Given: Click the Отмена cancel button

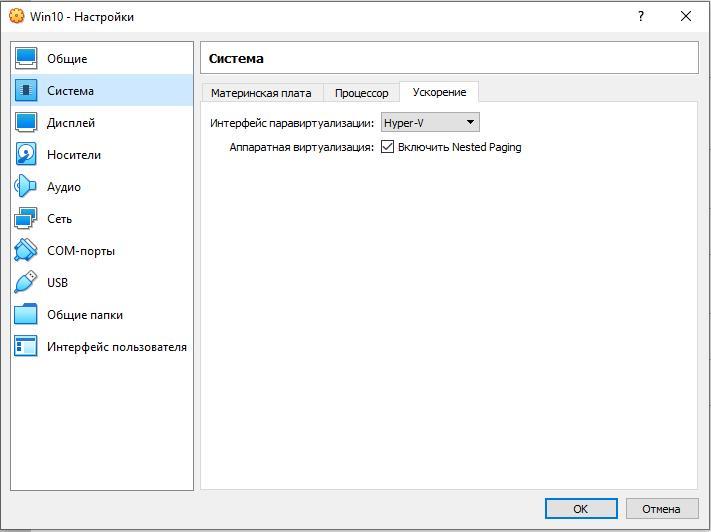Looking at the screenshot, I should tap(661, 509).
